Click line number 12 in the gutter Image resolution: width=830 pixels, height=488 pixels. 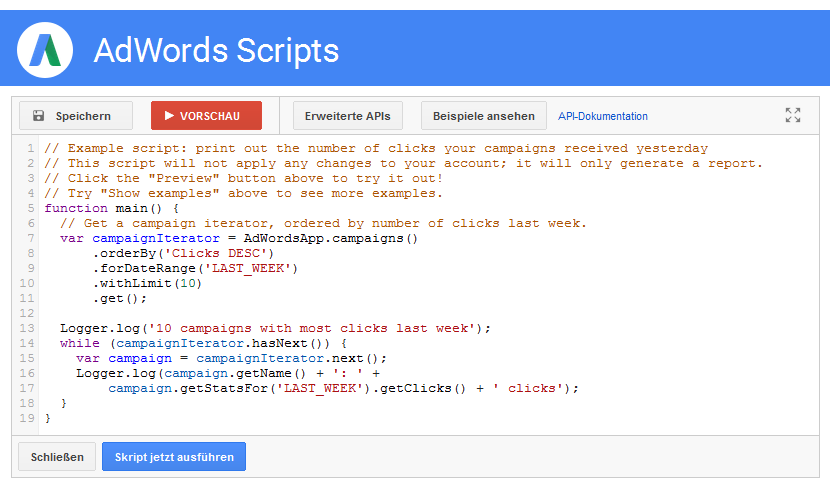click(x=29, y=313)
